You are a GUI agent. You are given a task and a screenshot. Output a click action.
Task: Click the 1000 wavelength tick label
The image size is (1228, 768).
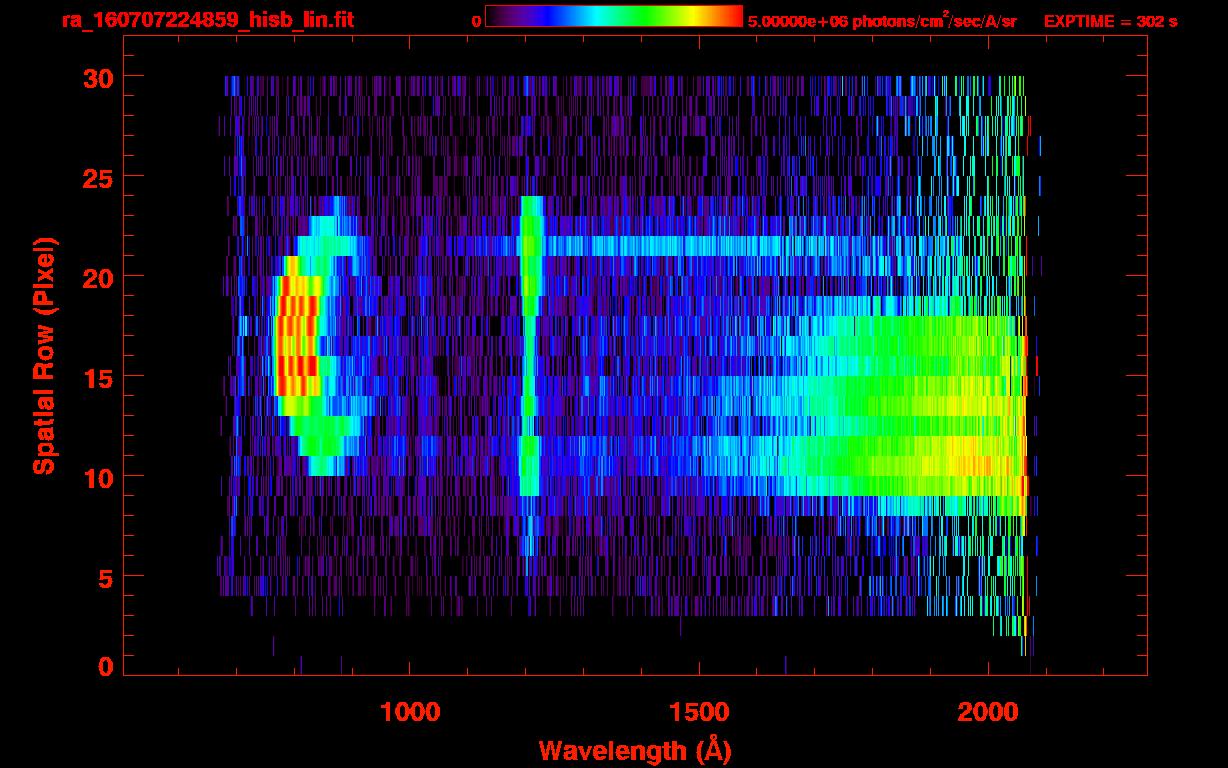[x=410, y=712]
